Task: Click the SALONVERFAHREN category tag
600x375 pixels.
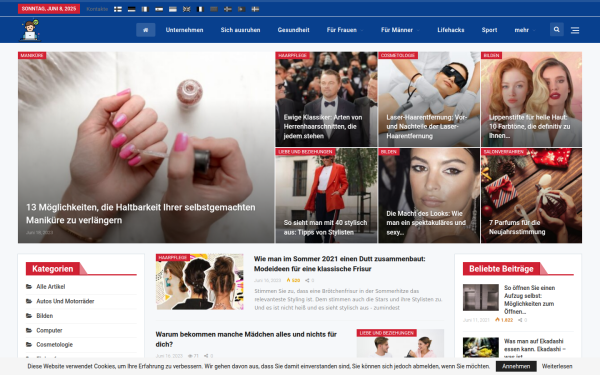Action: click(504, 152)
